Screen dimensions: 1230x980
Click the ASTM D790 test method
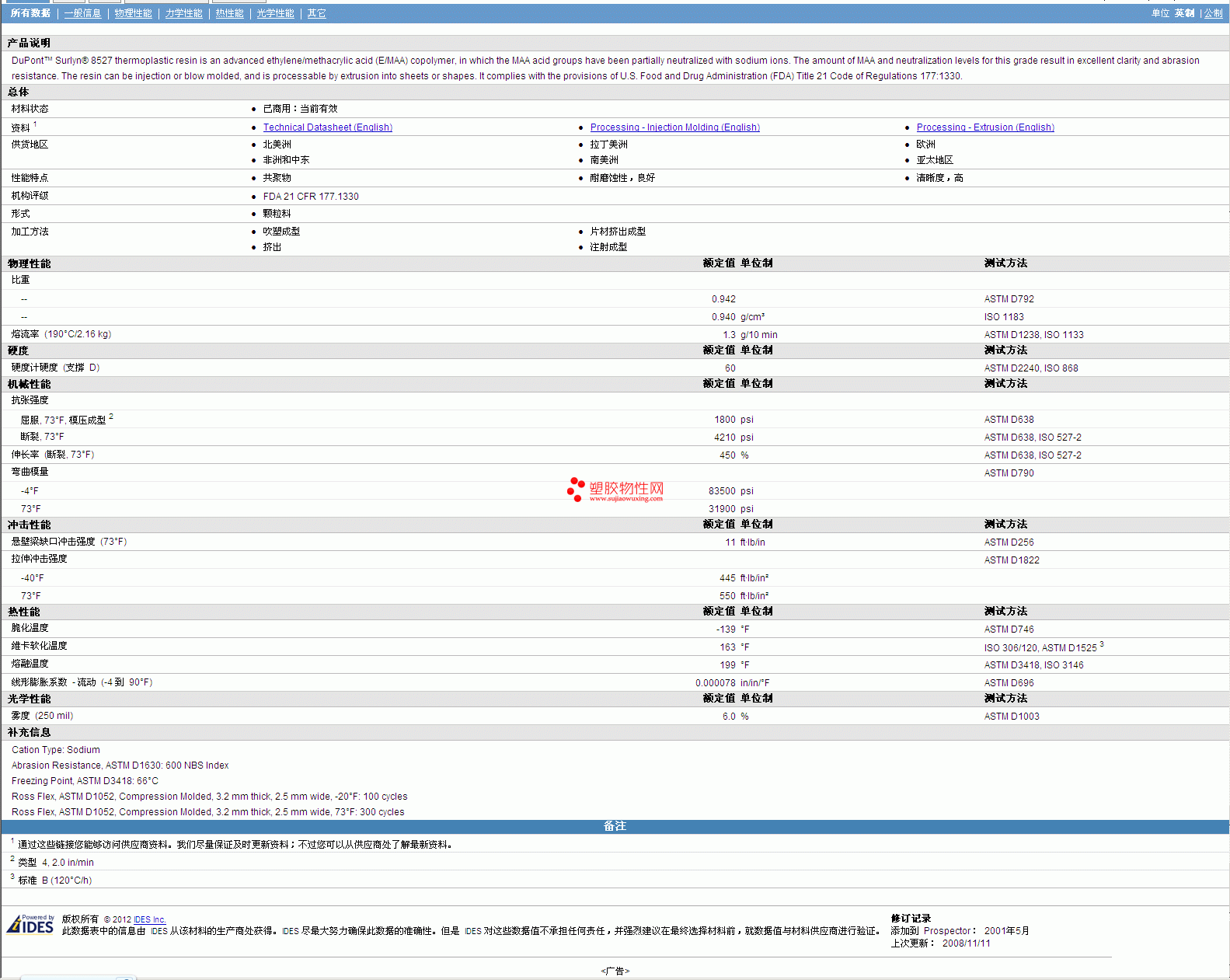pos(1009,473)
